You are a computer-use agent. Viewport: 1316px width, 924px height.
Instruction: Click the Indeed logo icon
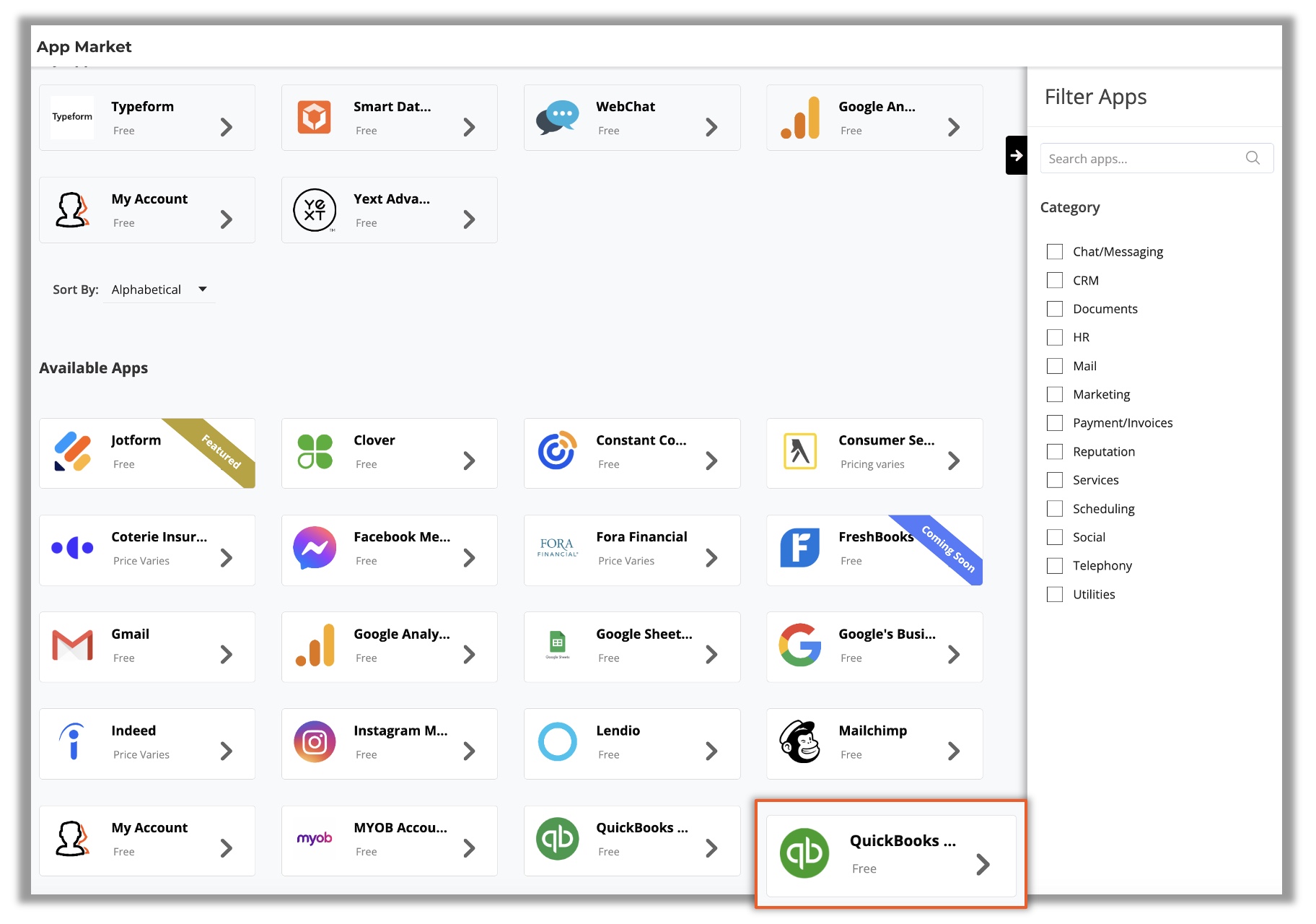(x=72, y=741)
